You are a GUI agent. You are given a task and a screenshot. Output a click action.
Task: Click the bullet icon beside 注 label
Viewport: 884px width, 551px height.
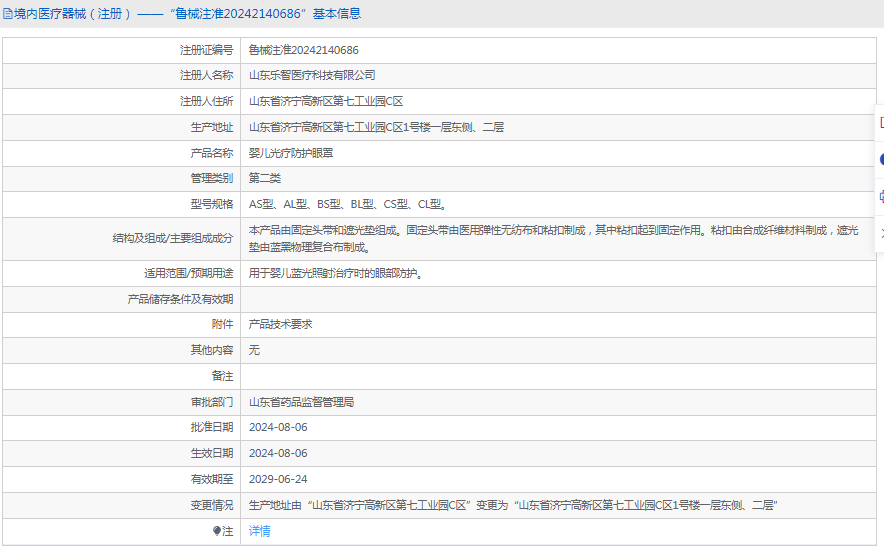(x=217, y=531)
